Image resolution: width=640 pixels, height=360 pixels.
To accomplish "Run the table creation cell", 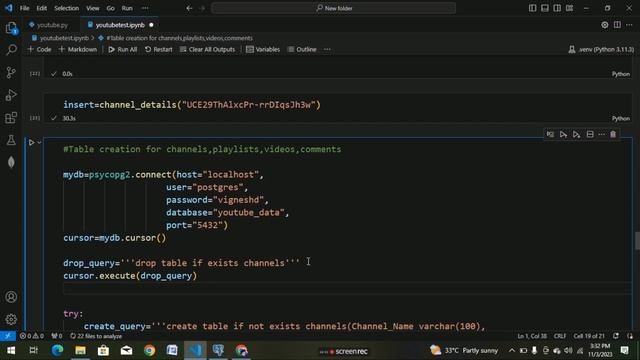I will (31, 142).
